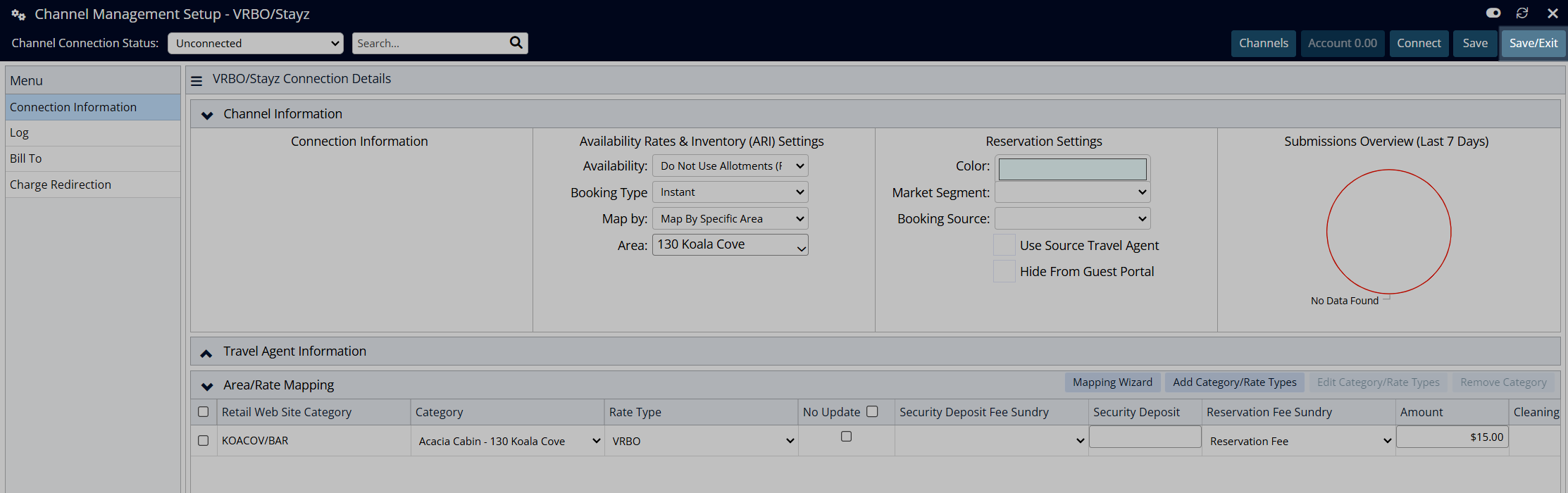This screenshot has height=493, width=1568.
Task: Open the Log menu item
Action: coord(93,133)
